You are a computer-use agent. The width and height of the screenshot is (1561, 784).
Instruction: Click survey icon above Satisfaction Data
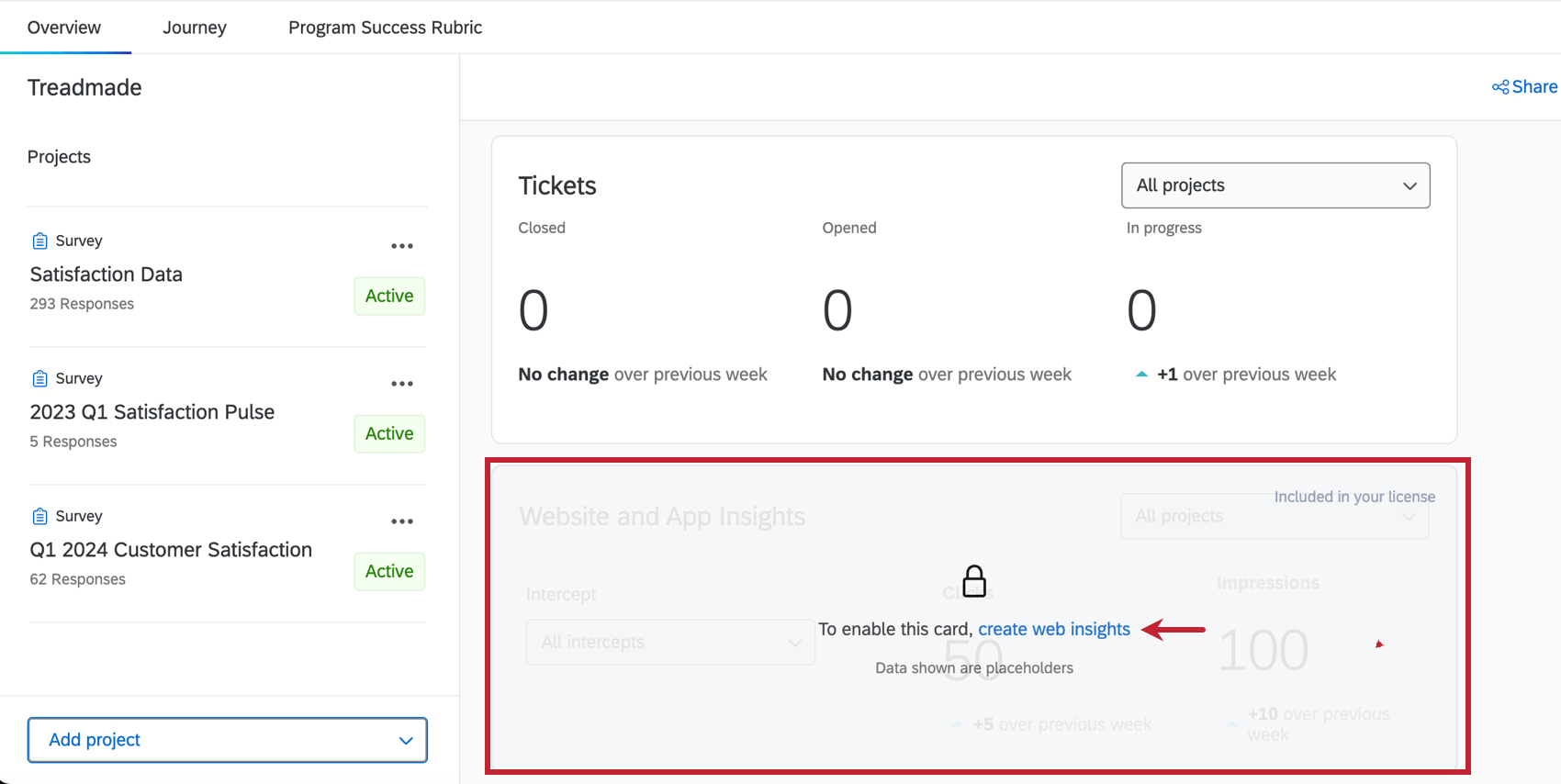(39, 241)
